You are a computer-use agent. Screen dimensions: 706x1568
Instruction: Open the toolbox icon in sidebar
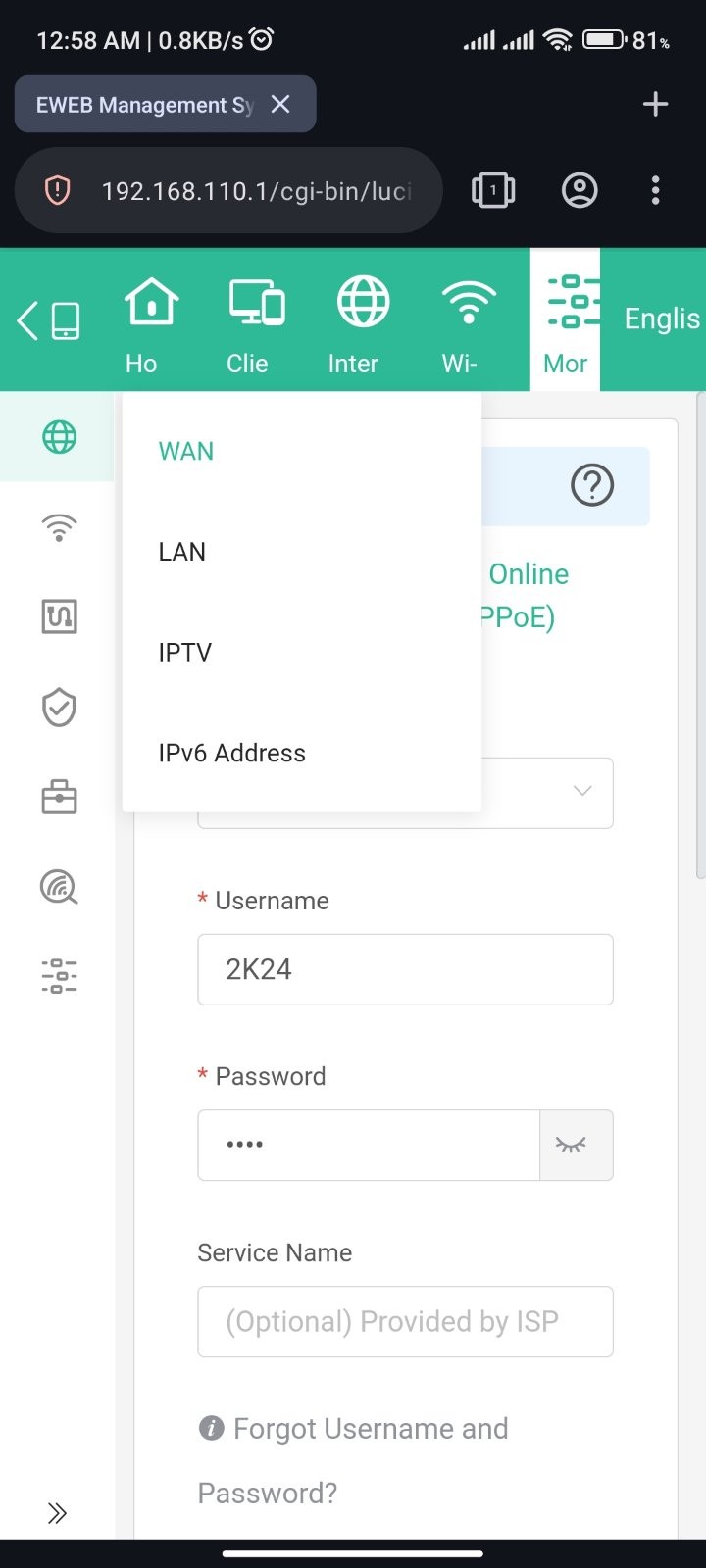59,797
